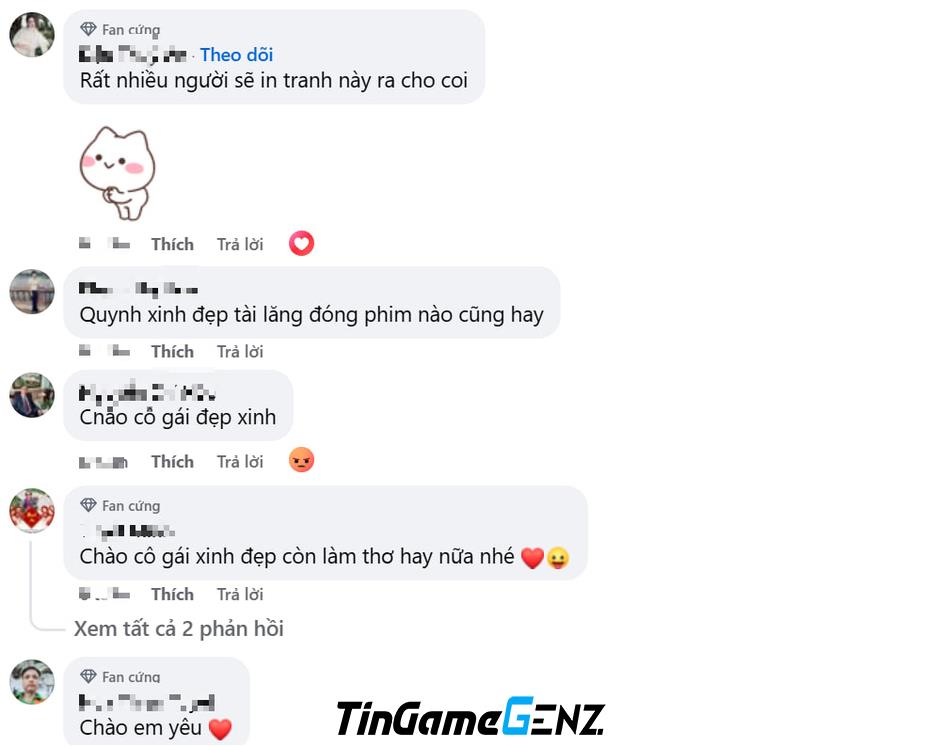Click the heart reaction under the first comment
Image resolution: width=940 pixels, height=747 pixels.
point(301,243)
